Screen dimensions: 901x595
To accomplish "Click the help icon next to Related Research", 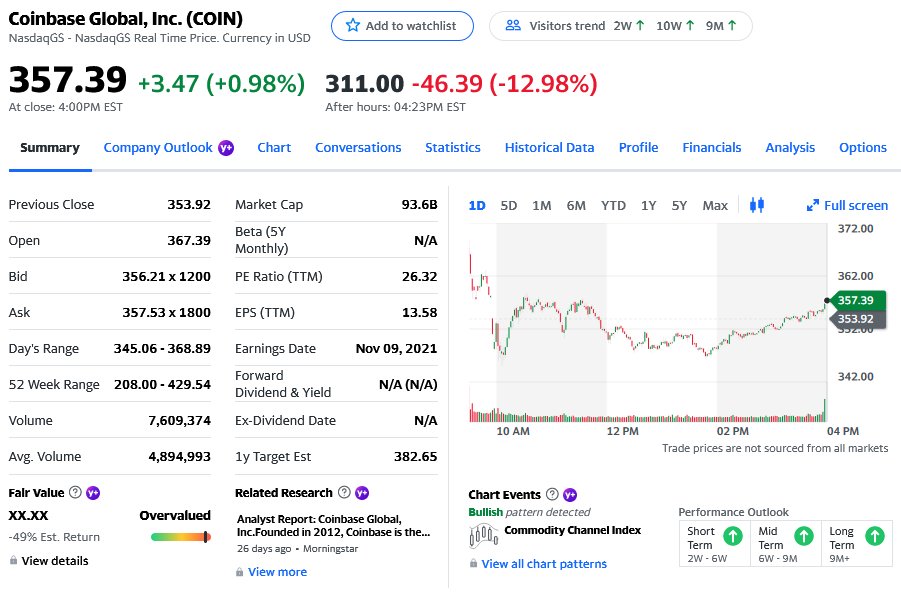I will click(x=344, y=492).
